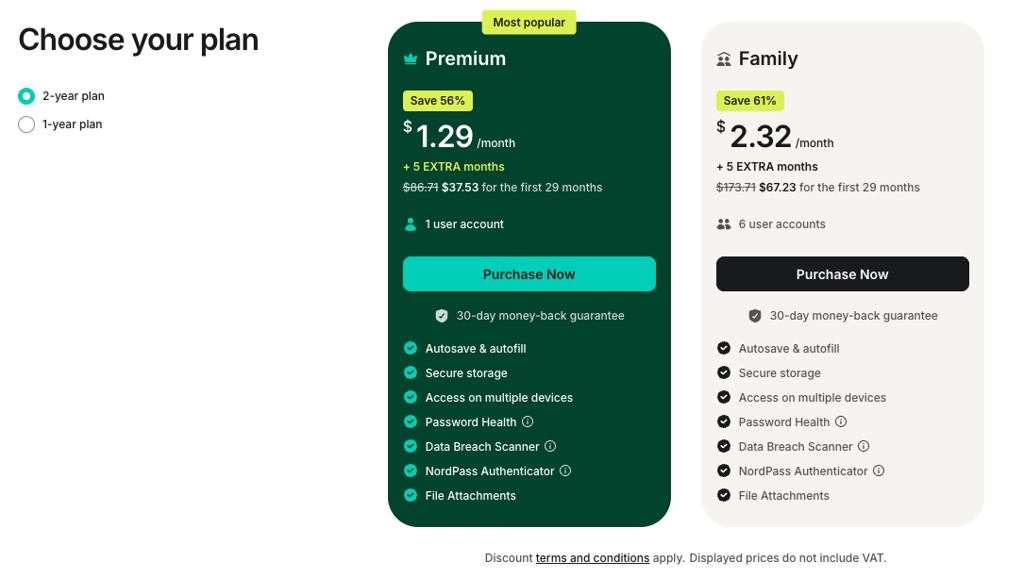Click Family Password Health info icon
1024x578 pixels.
pyautogui.click(x=841, y=422)
